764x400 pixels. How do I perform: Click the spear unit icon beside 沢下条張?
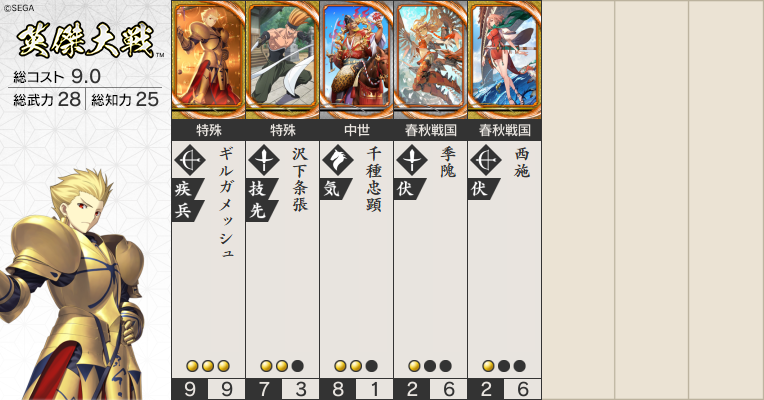[x=264, y=160]
